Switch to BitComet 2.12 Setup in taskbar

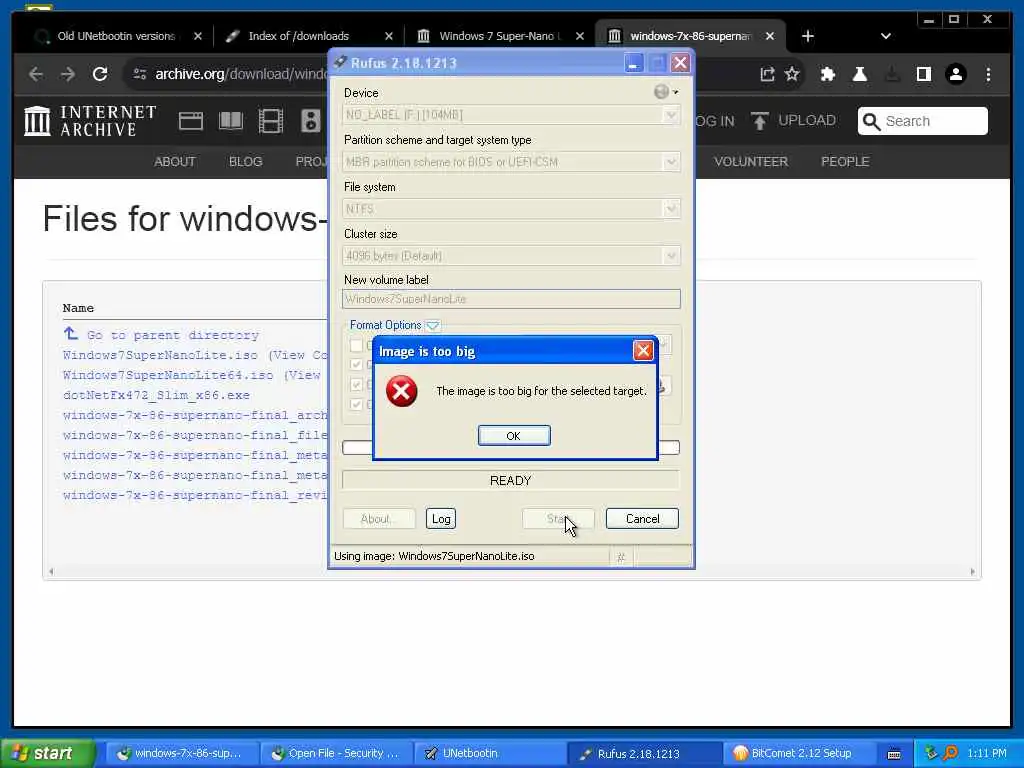[x=801, y=754]
